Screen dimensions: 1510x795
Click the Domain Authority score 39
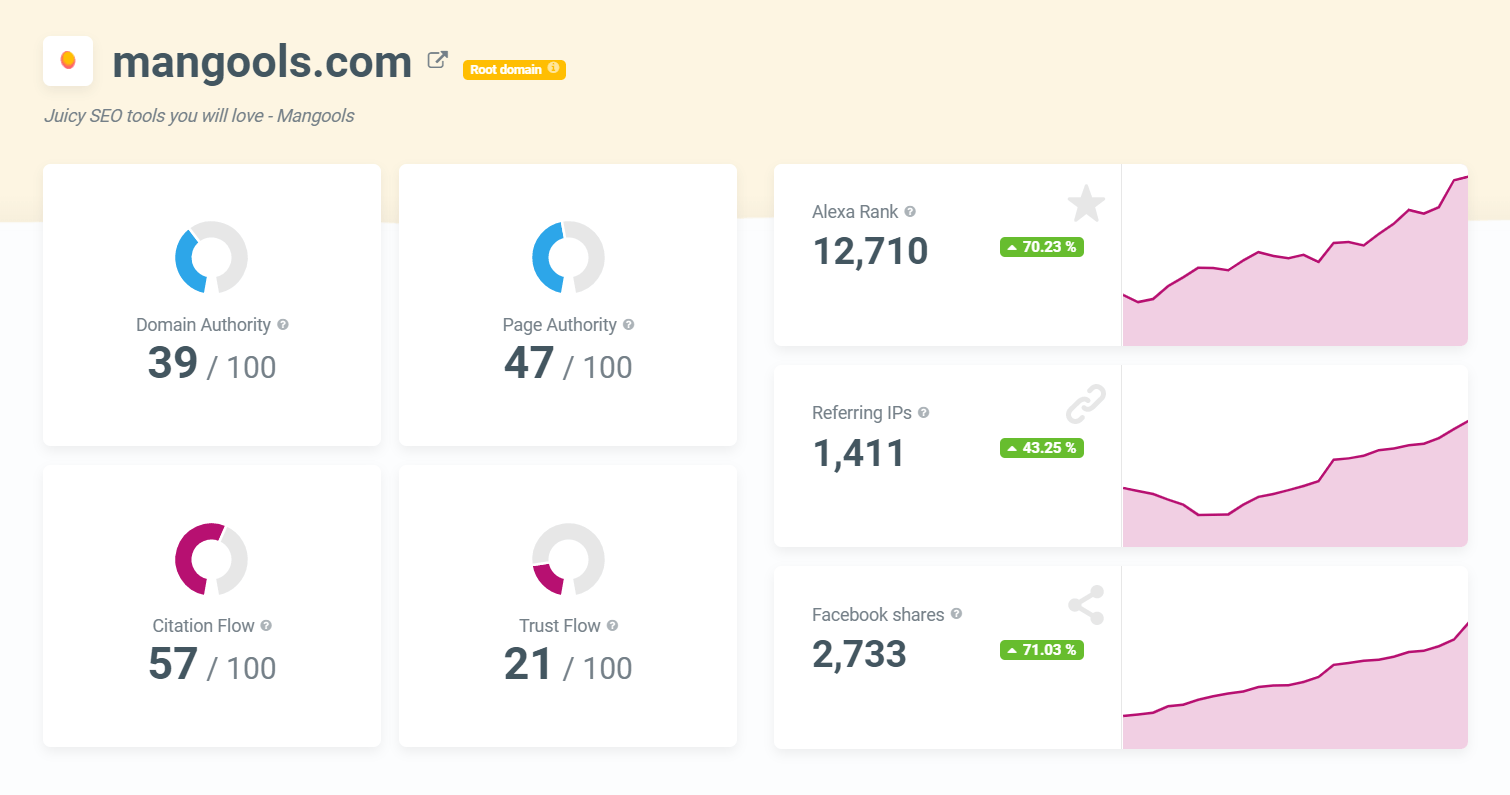(172, 363)
